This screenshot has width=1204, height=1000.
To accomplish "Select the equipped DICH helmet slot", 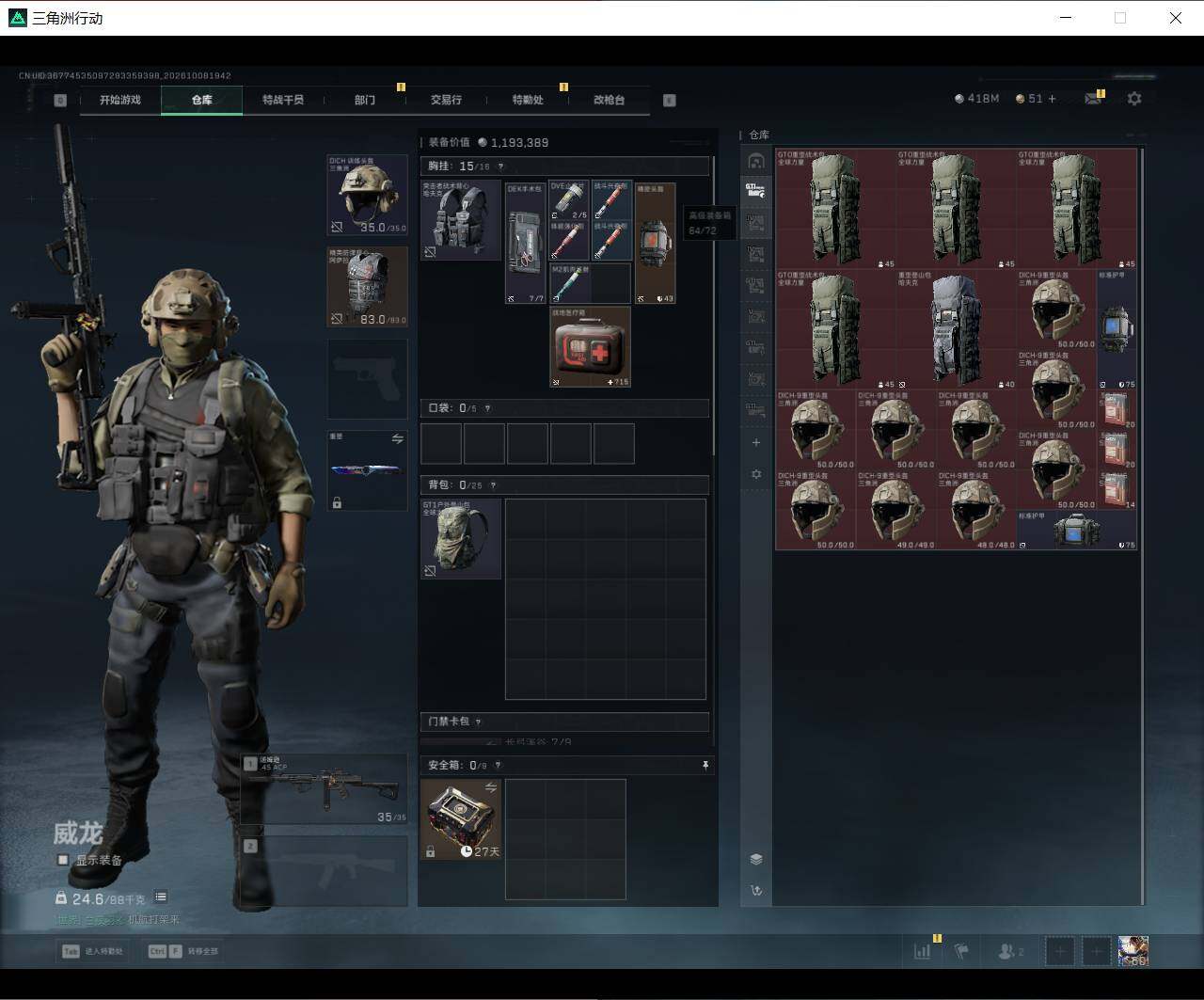I will point(367,195).
